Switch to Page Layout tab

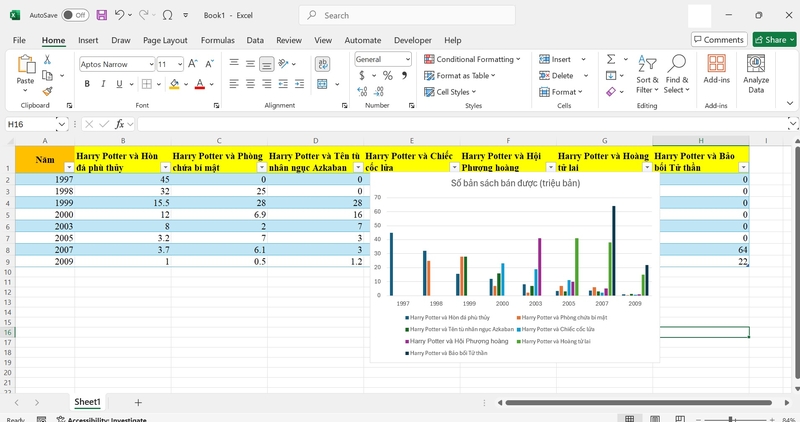(165, 40)
